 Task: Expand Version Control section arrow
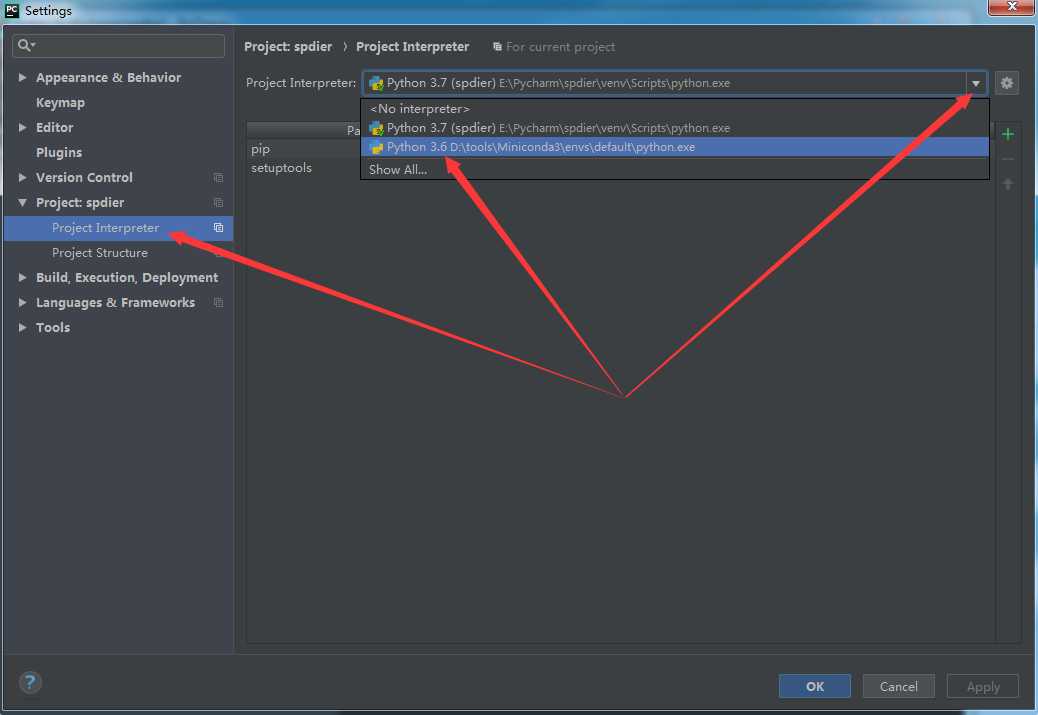coord(23,177)
